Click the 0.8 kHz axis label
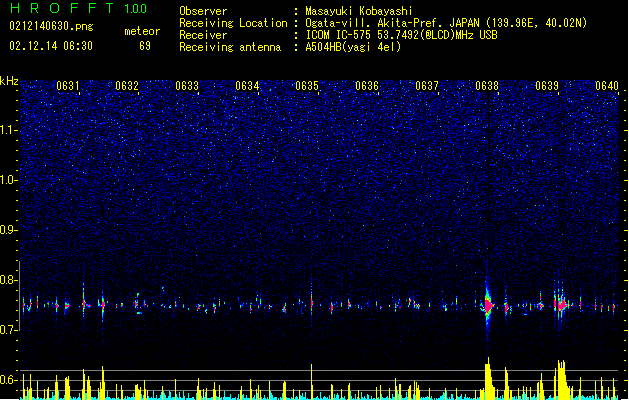 coord(9,280)
